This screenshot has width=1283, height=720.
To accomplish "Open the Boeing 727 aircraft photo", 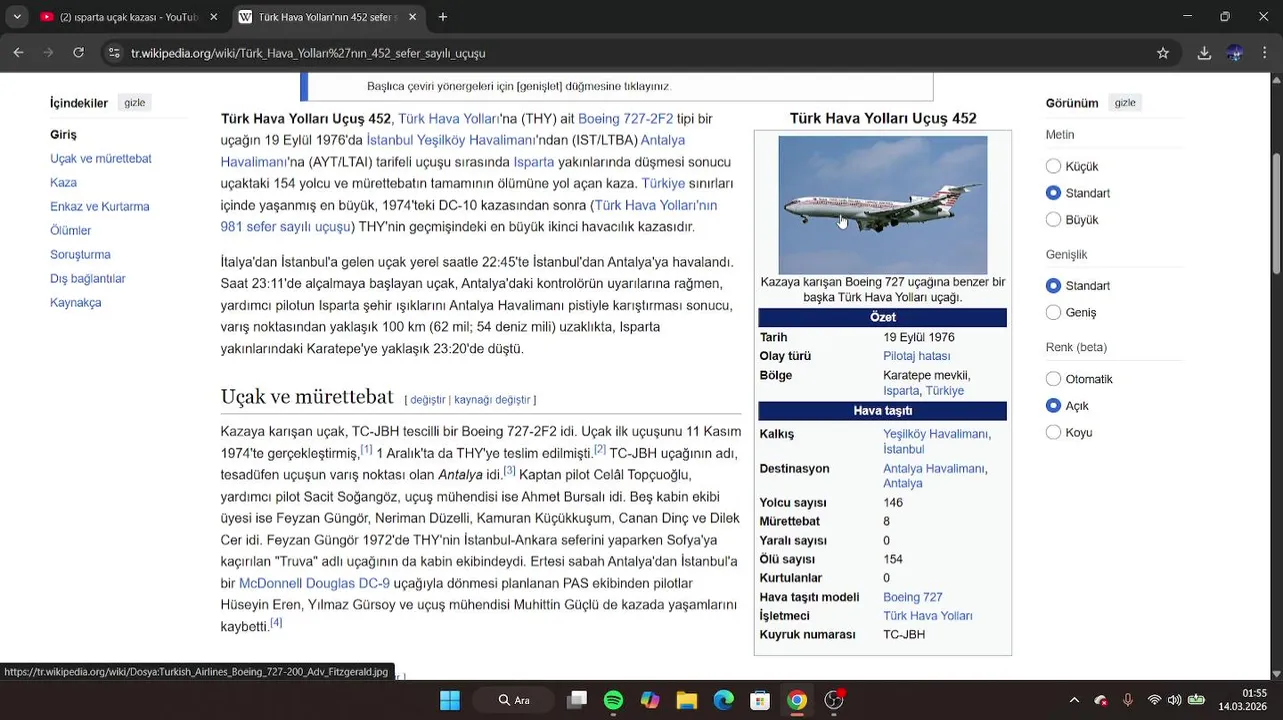I will pyautogui.click(x=883, y=205).
